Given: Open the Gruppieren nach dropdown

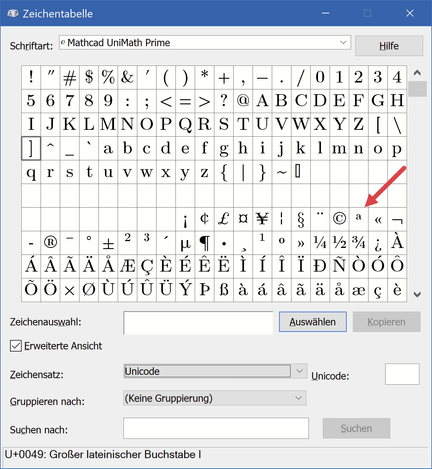Looking at the screenshot, I should click(x=215, y=398).
